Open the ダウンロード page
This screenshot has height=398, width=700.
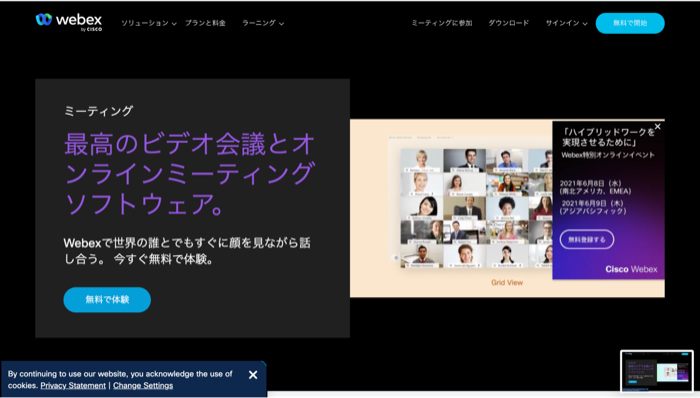[508, 23]
